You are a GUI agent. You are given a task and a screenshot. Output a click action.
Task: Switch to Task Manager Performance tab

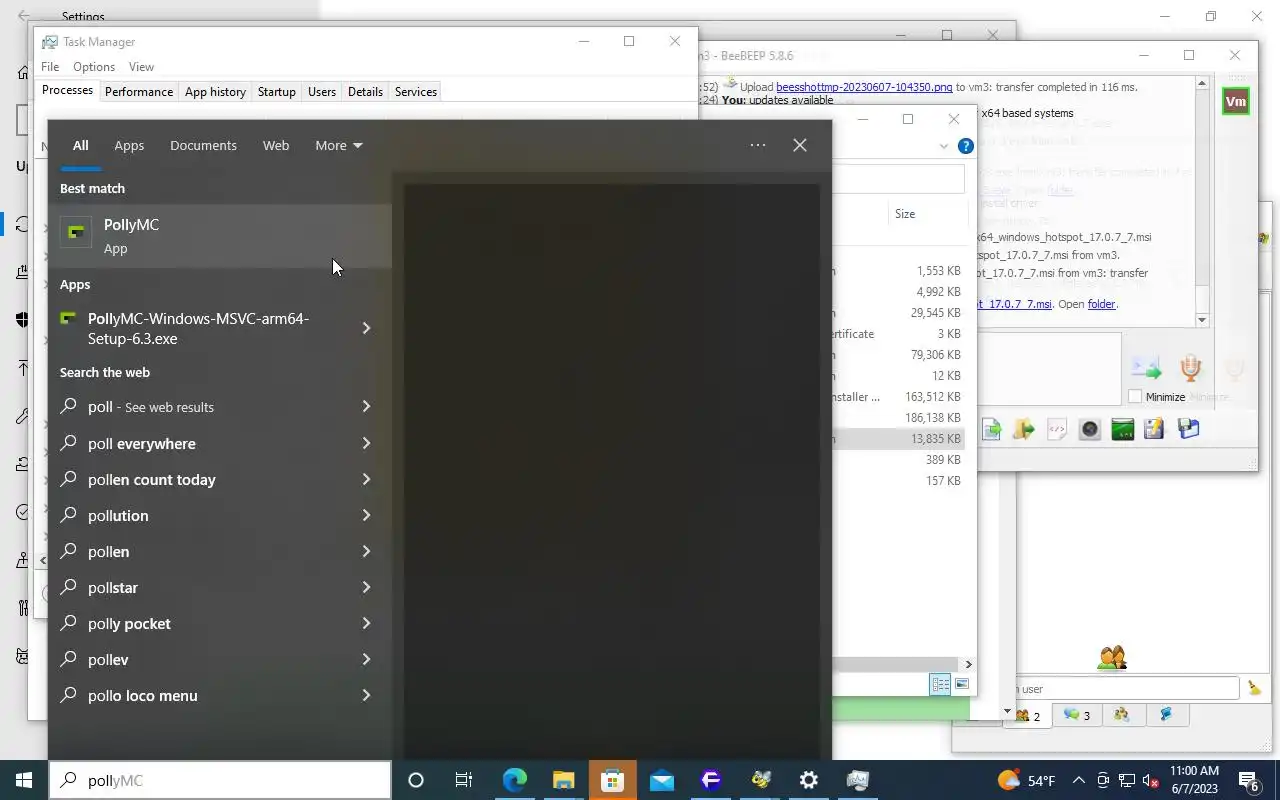click(x=139, y=91)
